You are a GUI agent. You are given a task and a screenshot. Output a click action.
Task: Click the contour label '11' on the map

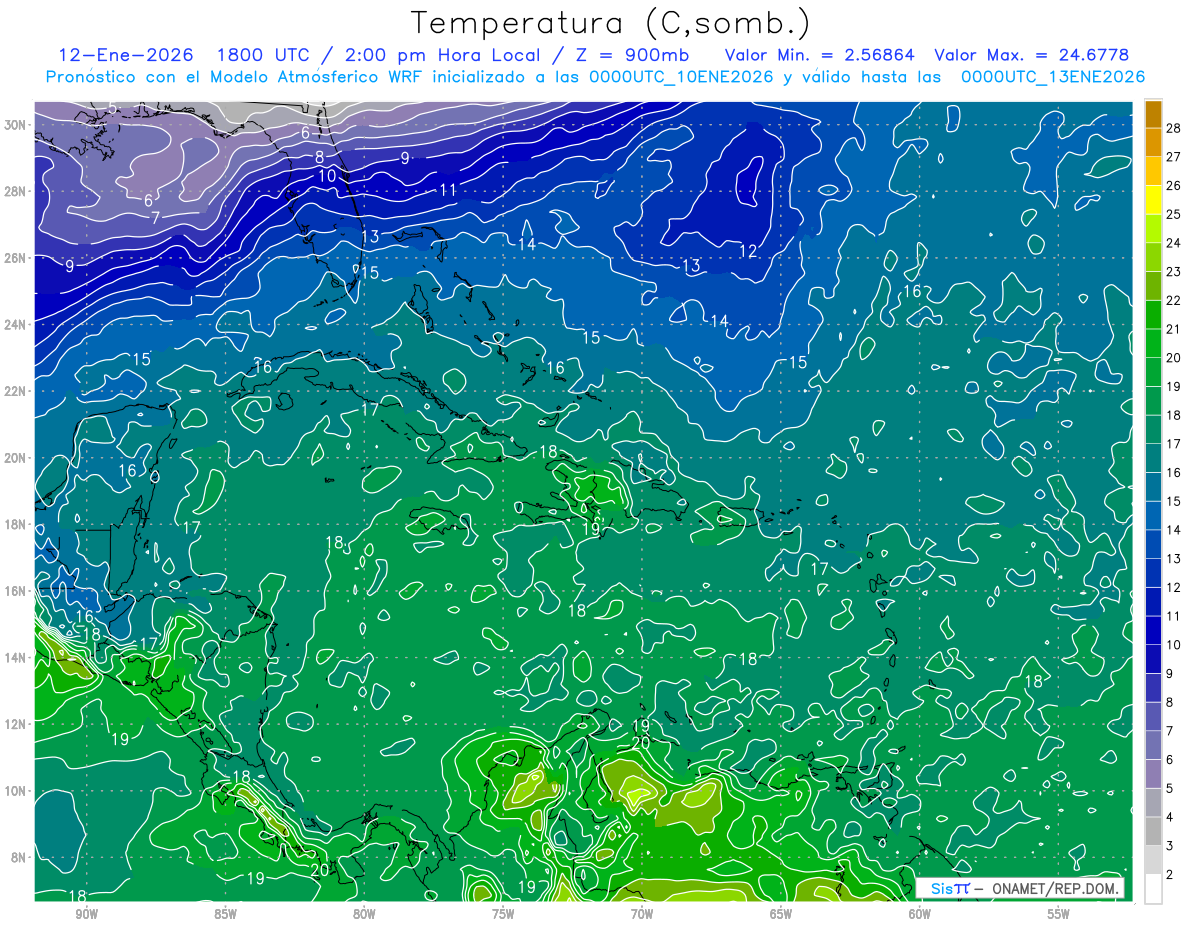(448, 190)
